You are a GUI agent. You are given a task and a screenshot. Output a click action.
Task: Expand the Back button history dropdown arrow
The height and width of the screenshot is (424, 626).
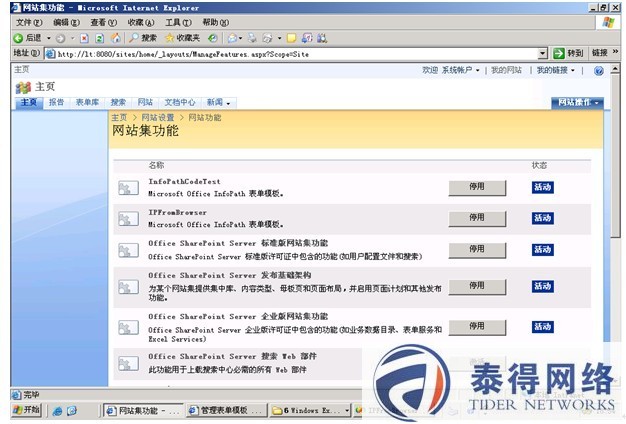click(49, 38)
